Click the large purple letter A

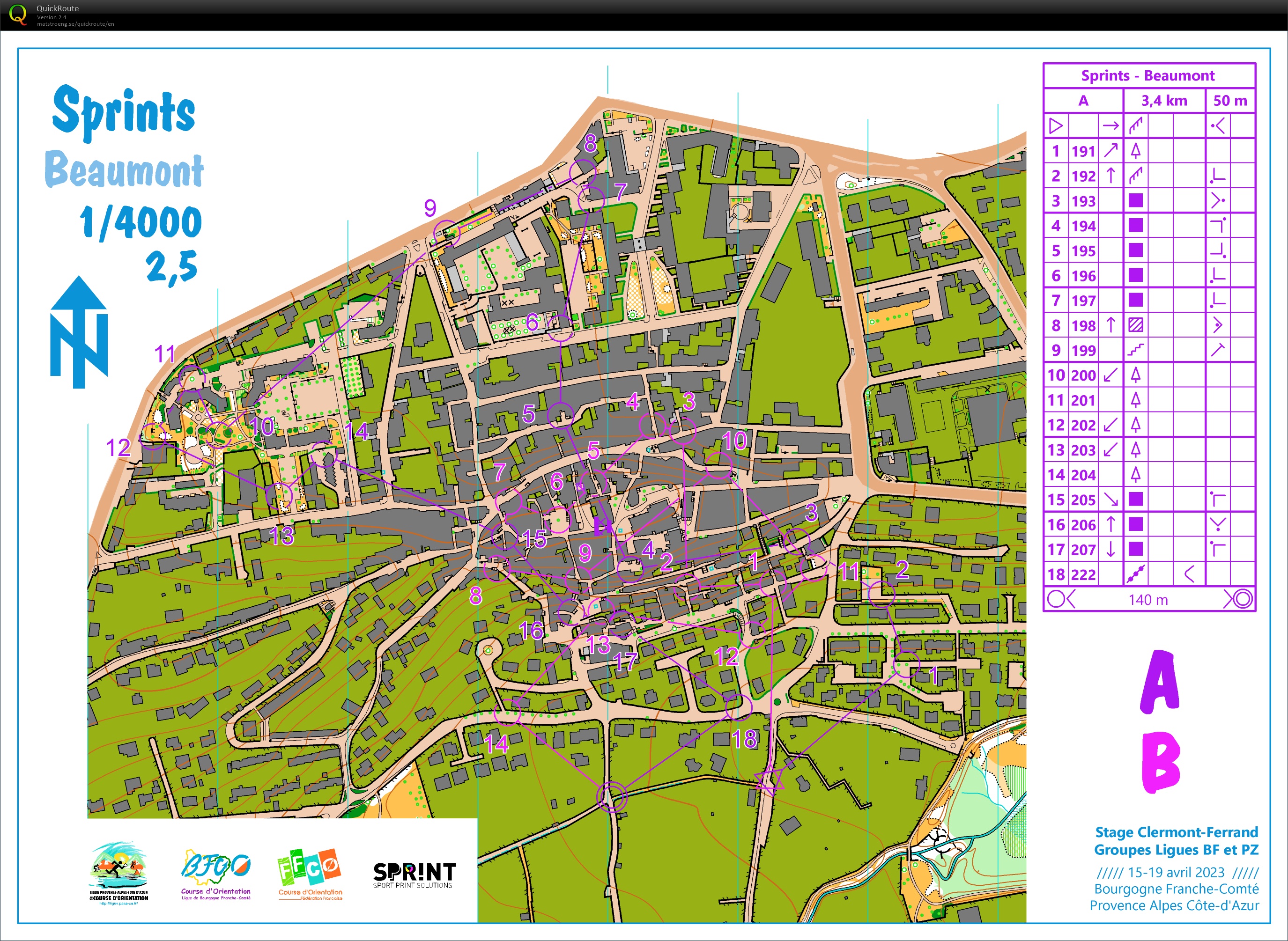[1159, 682]
